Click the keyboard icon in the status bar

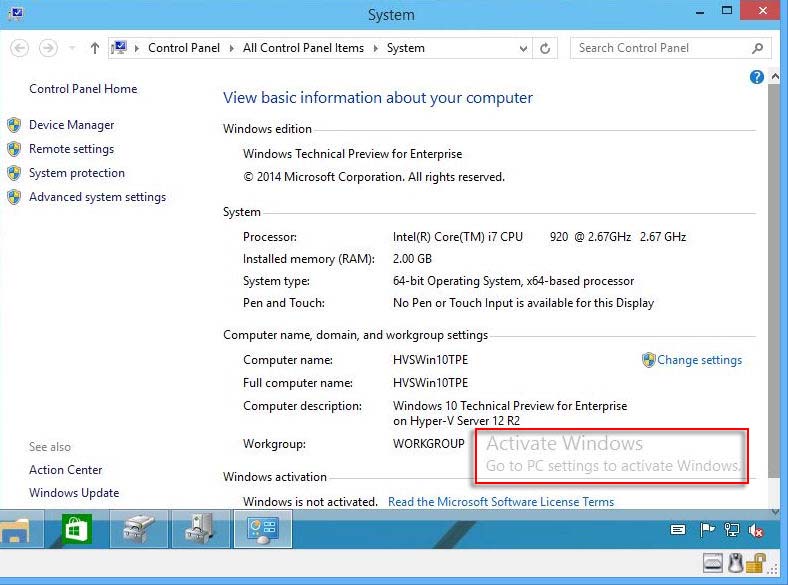click(713, 563)
